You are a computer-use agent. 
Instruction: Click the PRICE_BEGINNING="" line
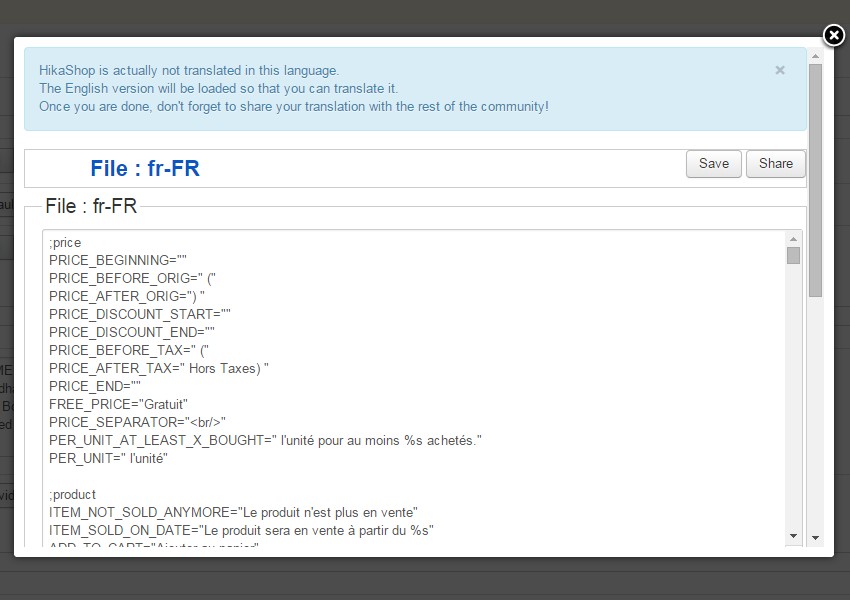tap(118, 260)
